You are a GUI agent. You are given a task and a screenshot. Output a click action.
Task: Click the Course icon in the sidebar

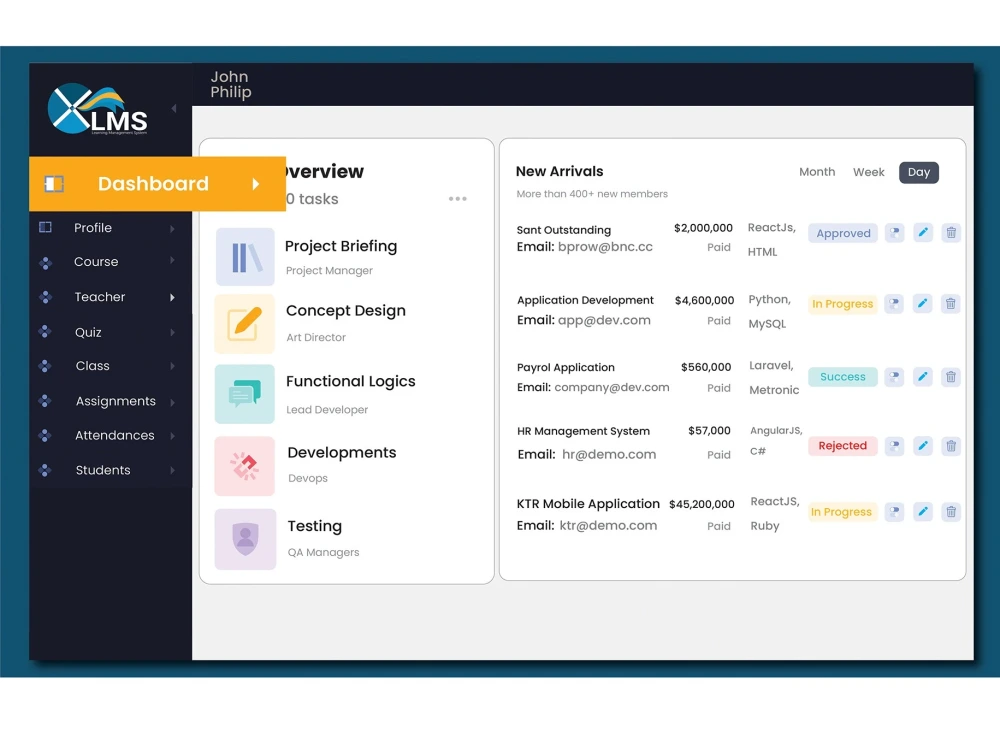(x=44, y=261)
